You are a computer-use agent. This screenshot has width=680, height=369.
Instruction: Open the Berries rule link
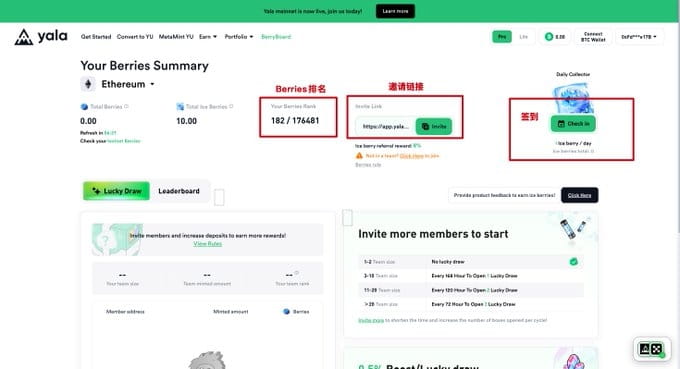click(x=368, y=165)
